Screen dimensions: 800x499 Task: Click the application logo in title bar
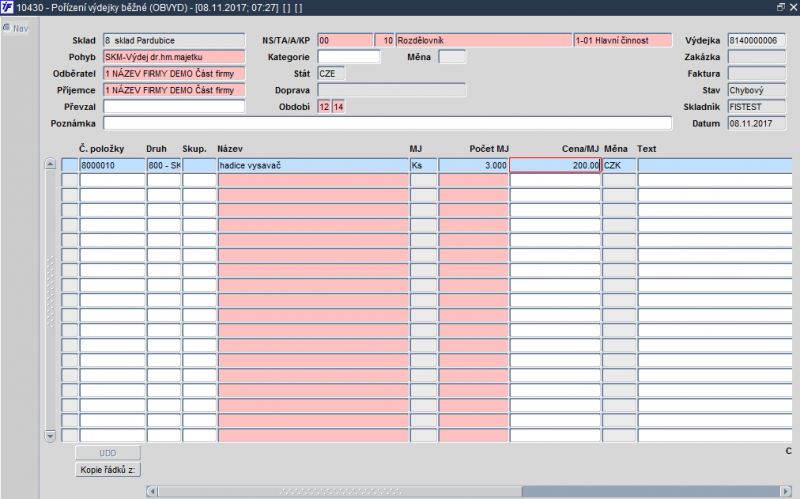tap(7, 7)
